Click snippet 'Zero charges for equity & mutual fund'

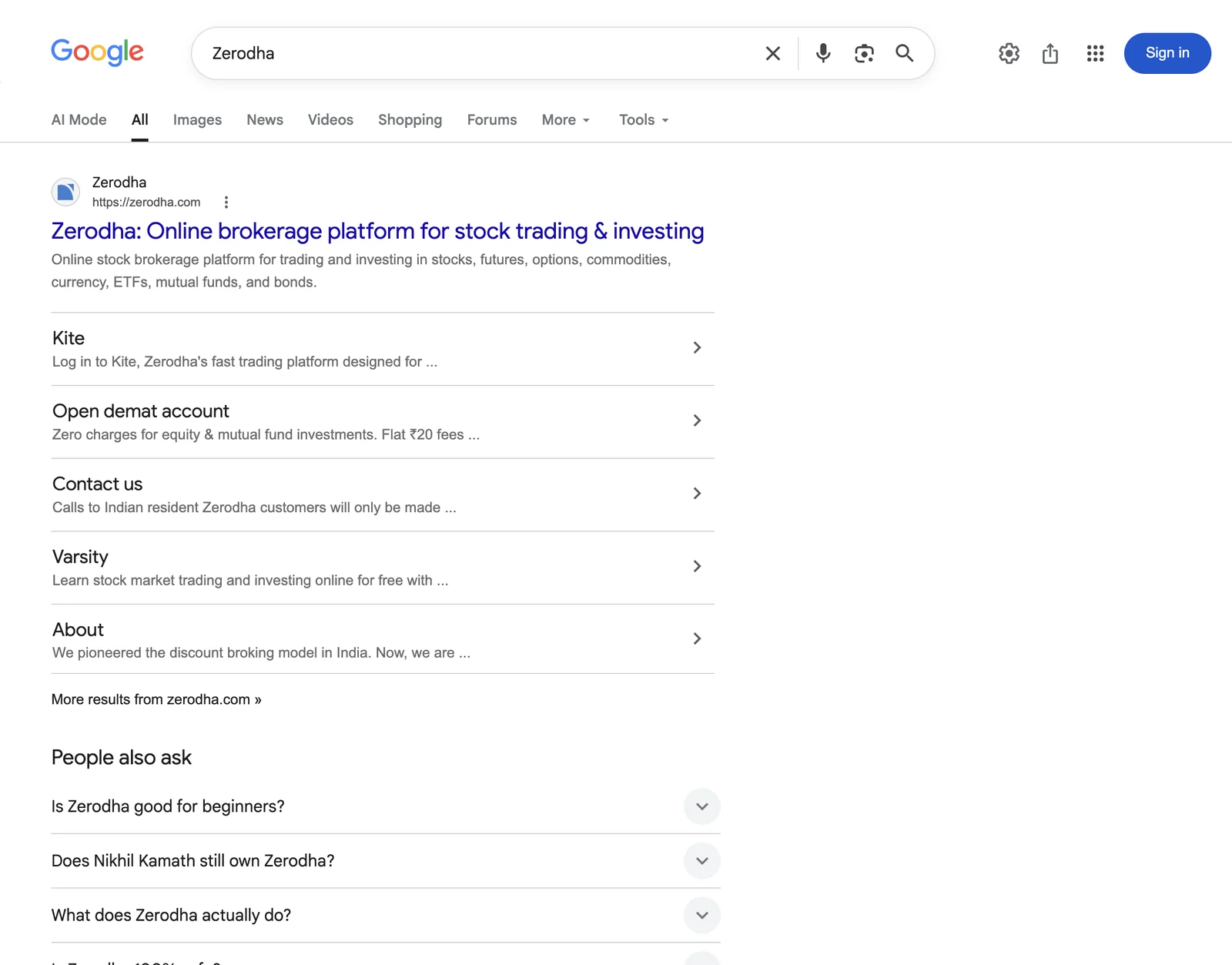266,434
